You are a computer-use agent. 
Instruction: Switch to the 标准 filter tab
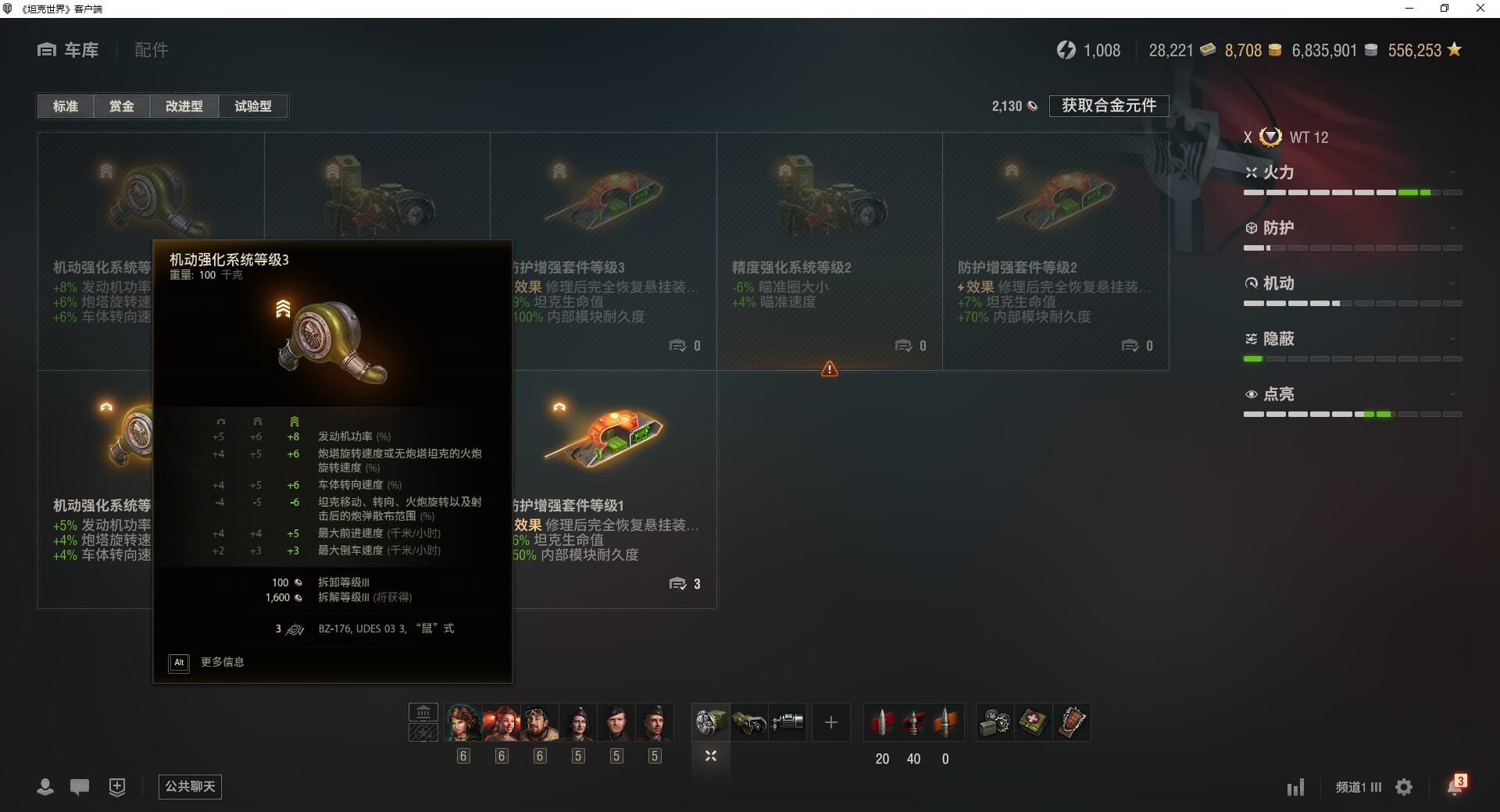tap(66, 106)
